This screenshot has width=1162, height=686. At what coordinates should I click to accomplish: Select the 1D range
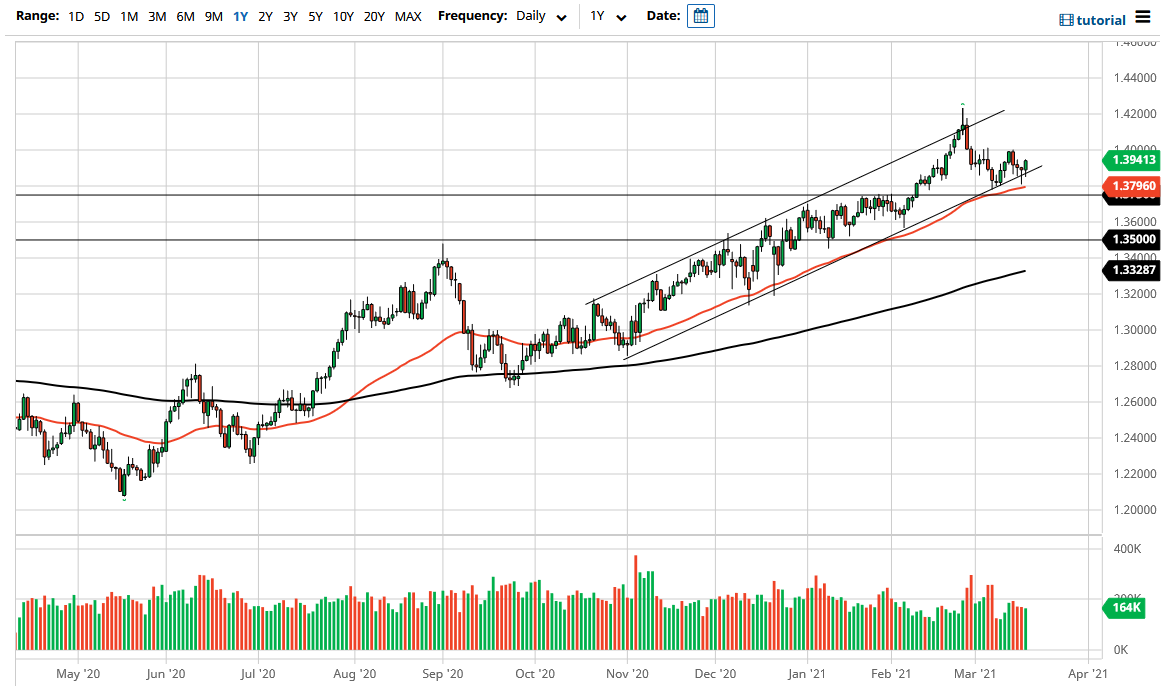[76, 16]
